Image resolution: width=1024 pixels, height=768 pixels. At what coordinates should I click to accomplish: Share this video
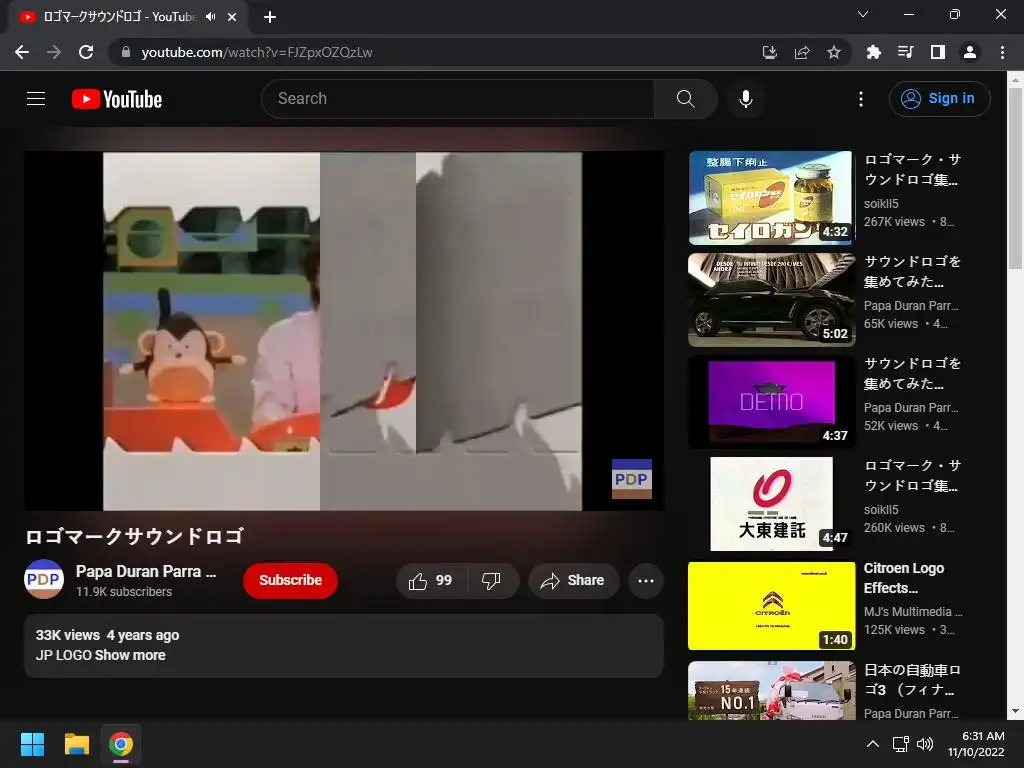click(x=573, y=581)
